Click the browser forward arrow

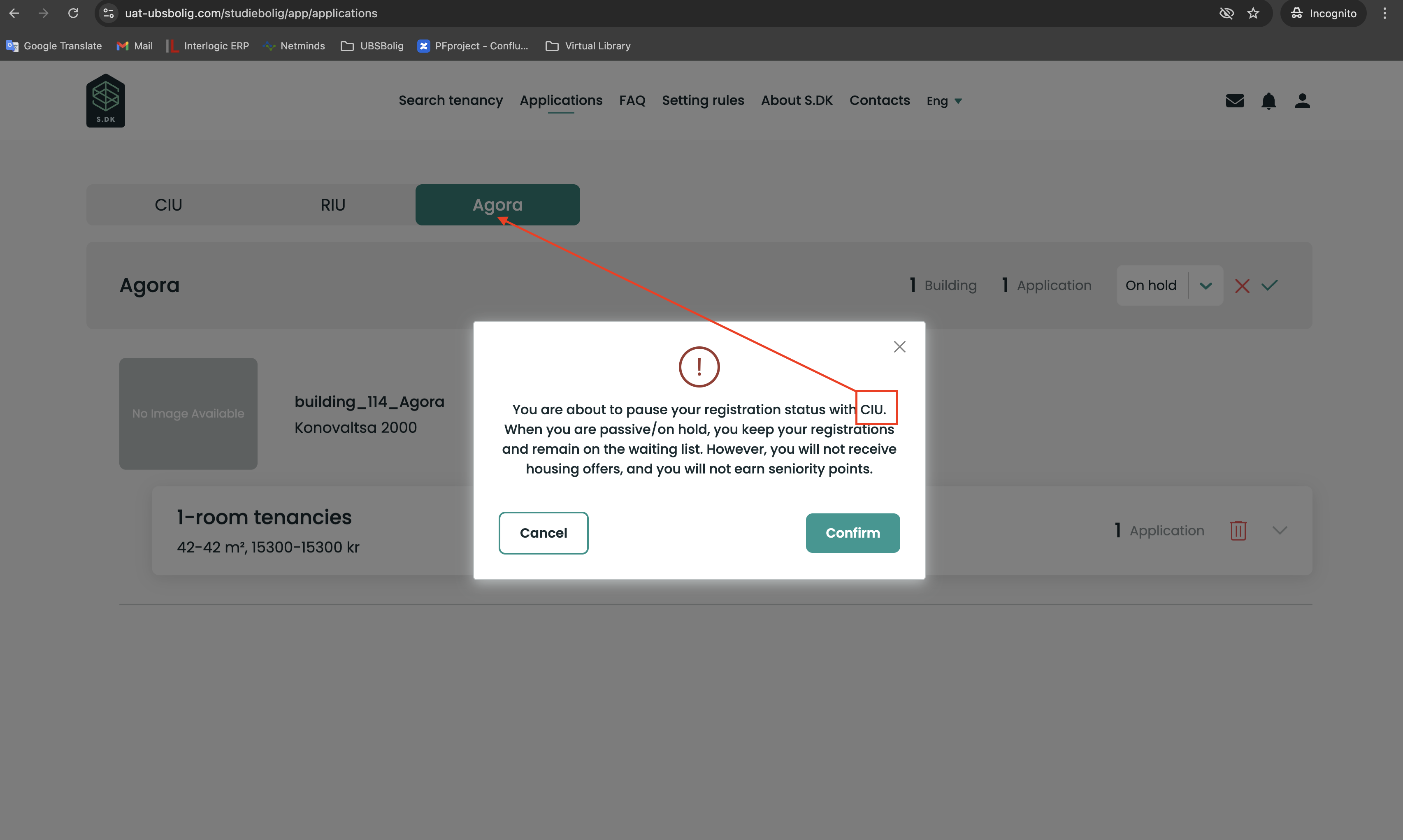[x=44, y=13]
